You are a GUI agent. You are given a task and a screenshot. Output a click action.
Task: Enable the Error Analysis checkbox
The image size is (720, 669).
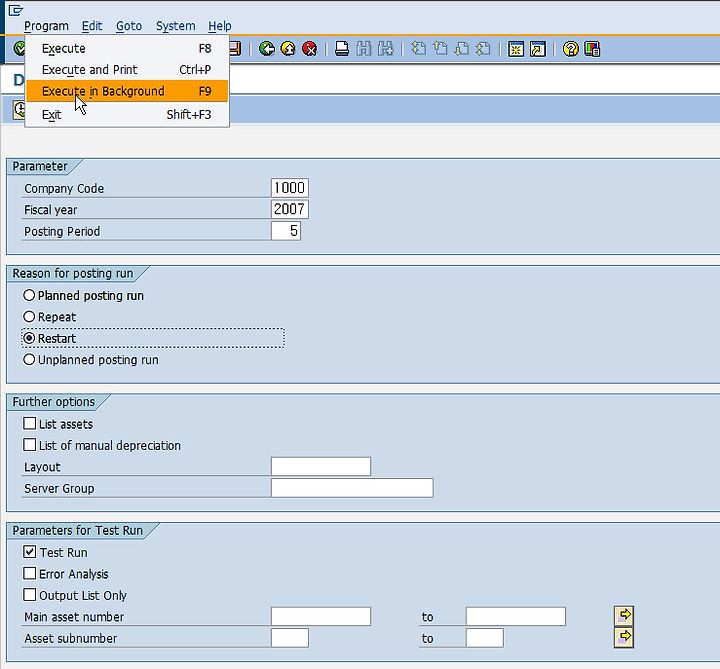(29, 573)
